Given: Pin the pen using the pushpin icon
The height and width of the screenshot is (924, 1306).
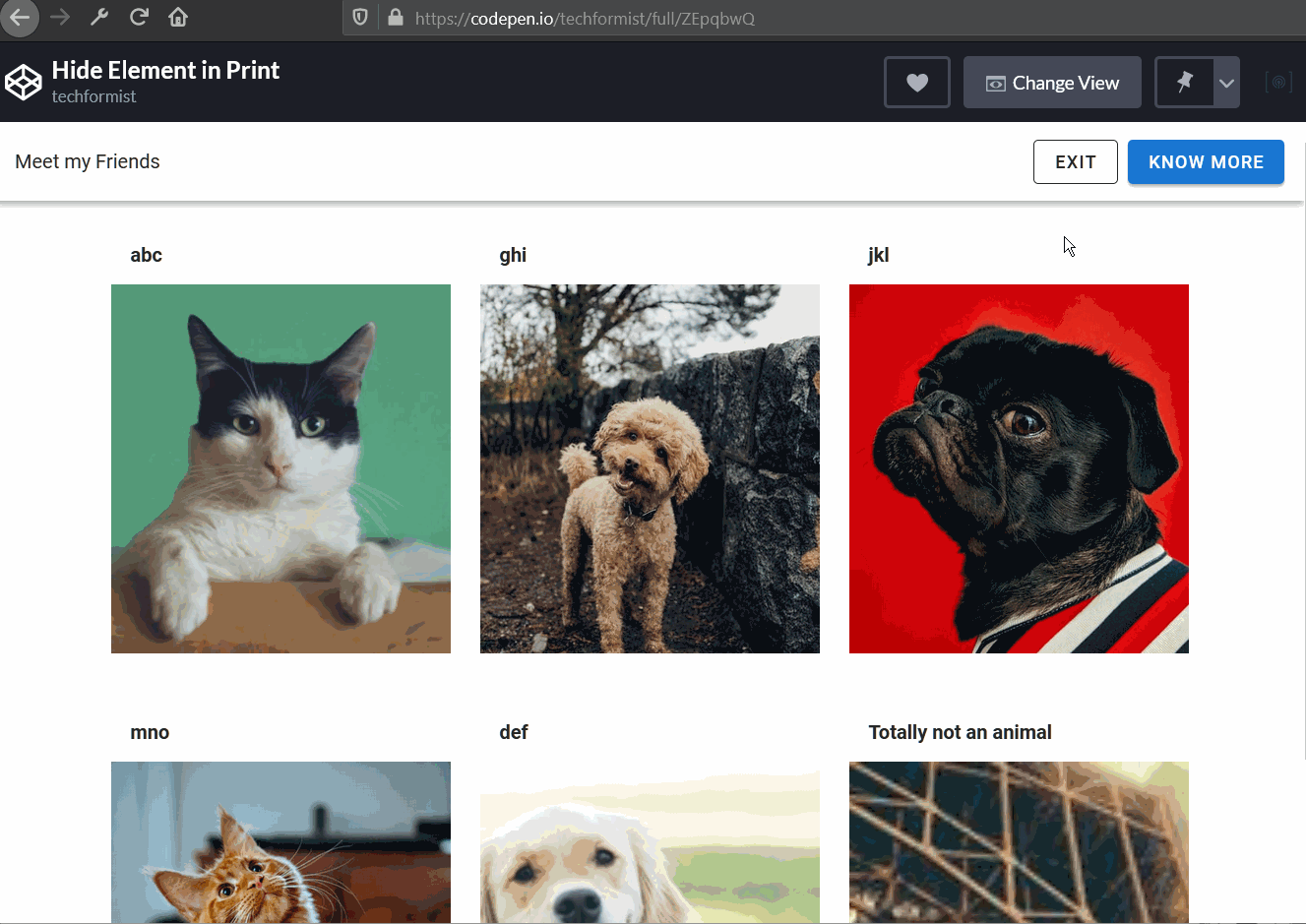Looking at the screenshot, I should pos(1186,82).
